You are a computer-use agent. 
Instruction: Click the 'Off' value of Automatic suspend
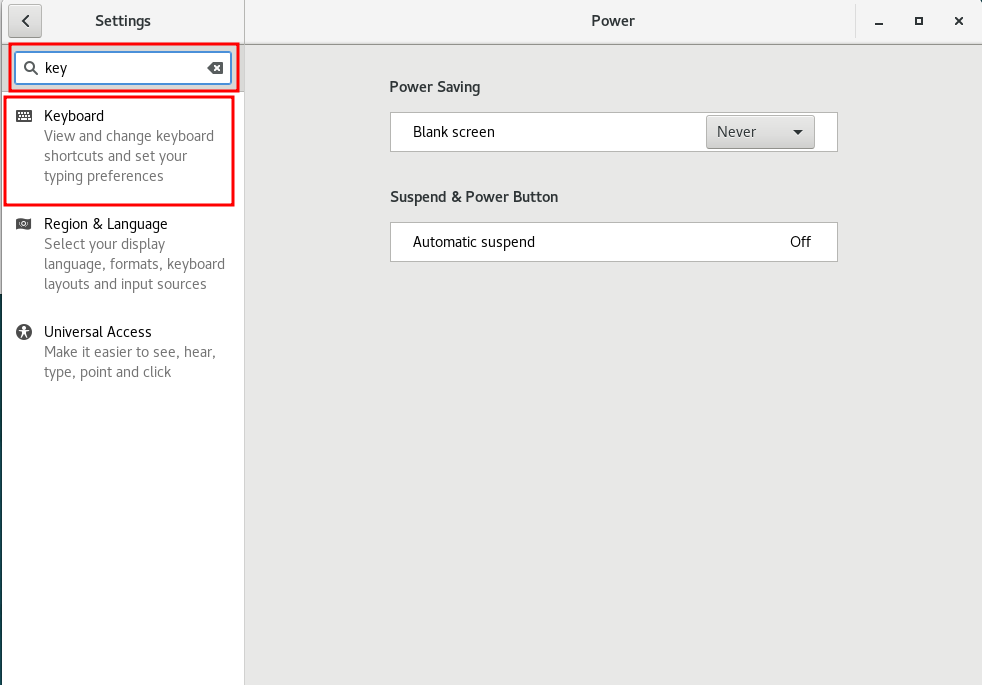click(x=800, y=242)
